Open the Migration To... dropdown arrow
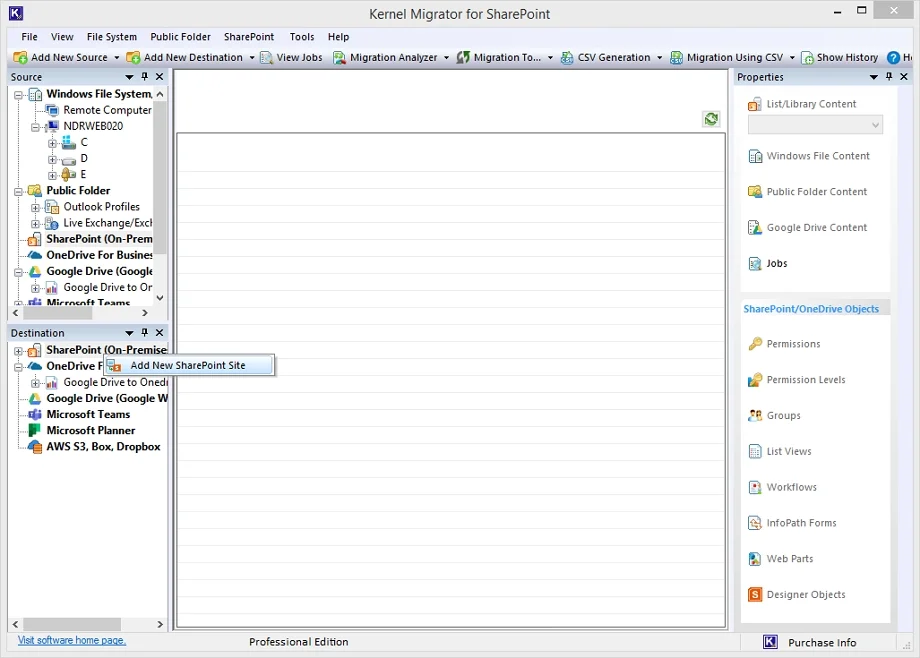The width and height of the screenshot is (920, 658). (550, 58)
